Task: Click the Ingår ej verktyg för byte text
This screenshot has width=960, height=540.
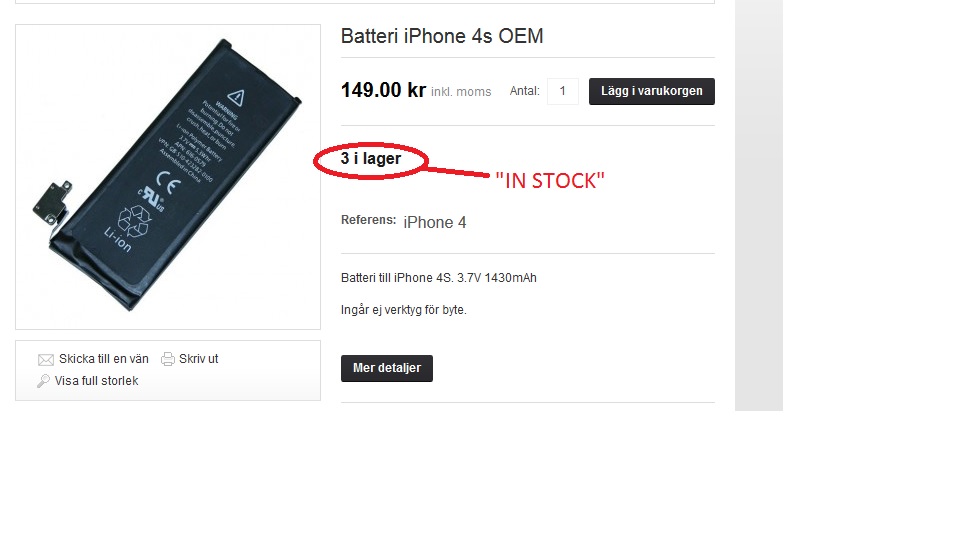Action: tap(403, 310)
